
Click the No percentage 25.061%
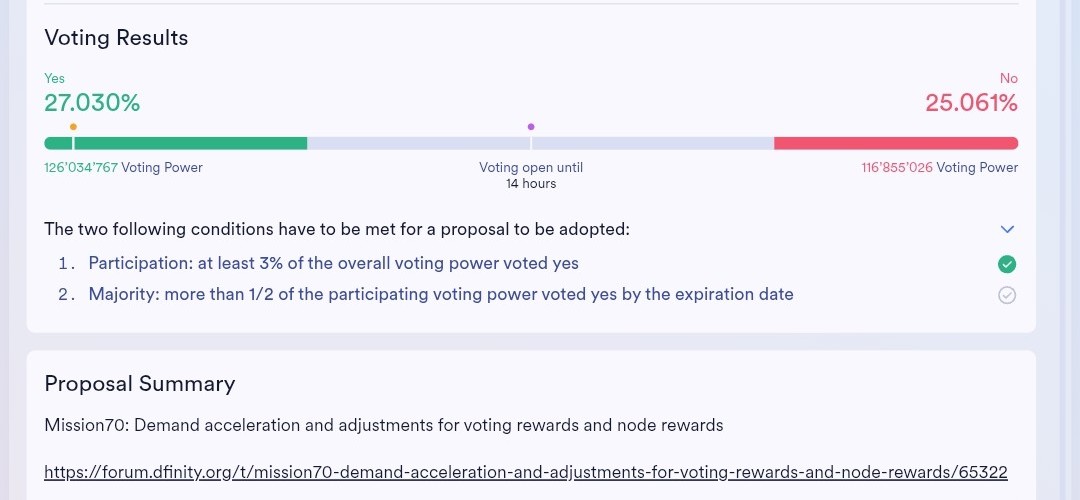[971, 102]
